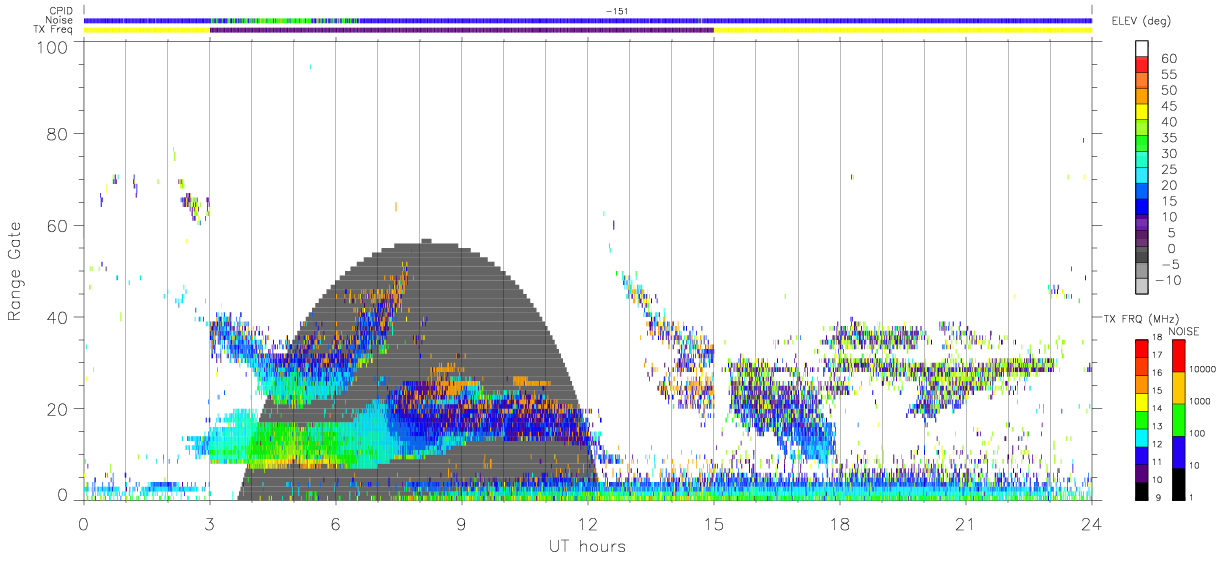Click the '-151' CPID value
1228x567 pixels.
(615, 11)
